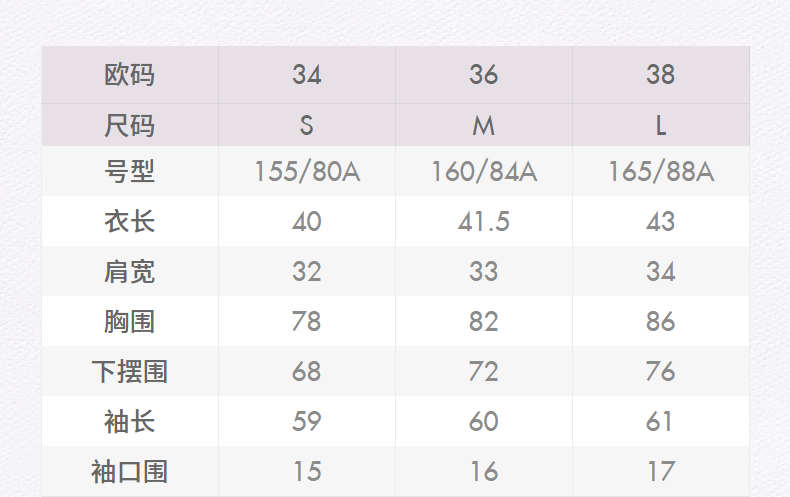
Task: Click the 号型 row label
Action: [x=130, y=172]
